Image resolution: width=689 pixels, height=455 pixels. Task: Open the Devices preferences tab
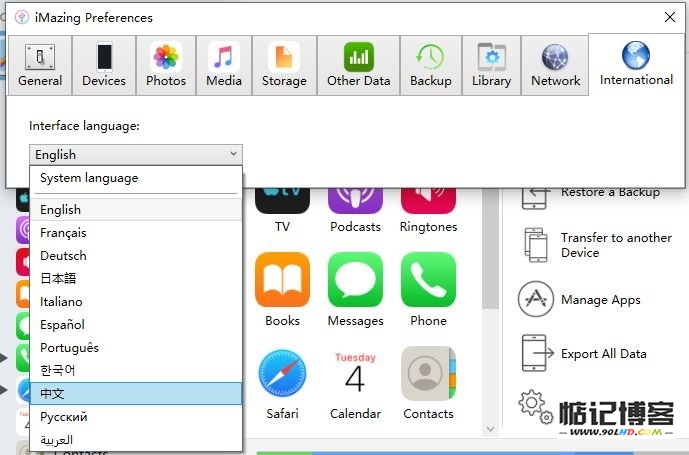[104, 66]
